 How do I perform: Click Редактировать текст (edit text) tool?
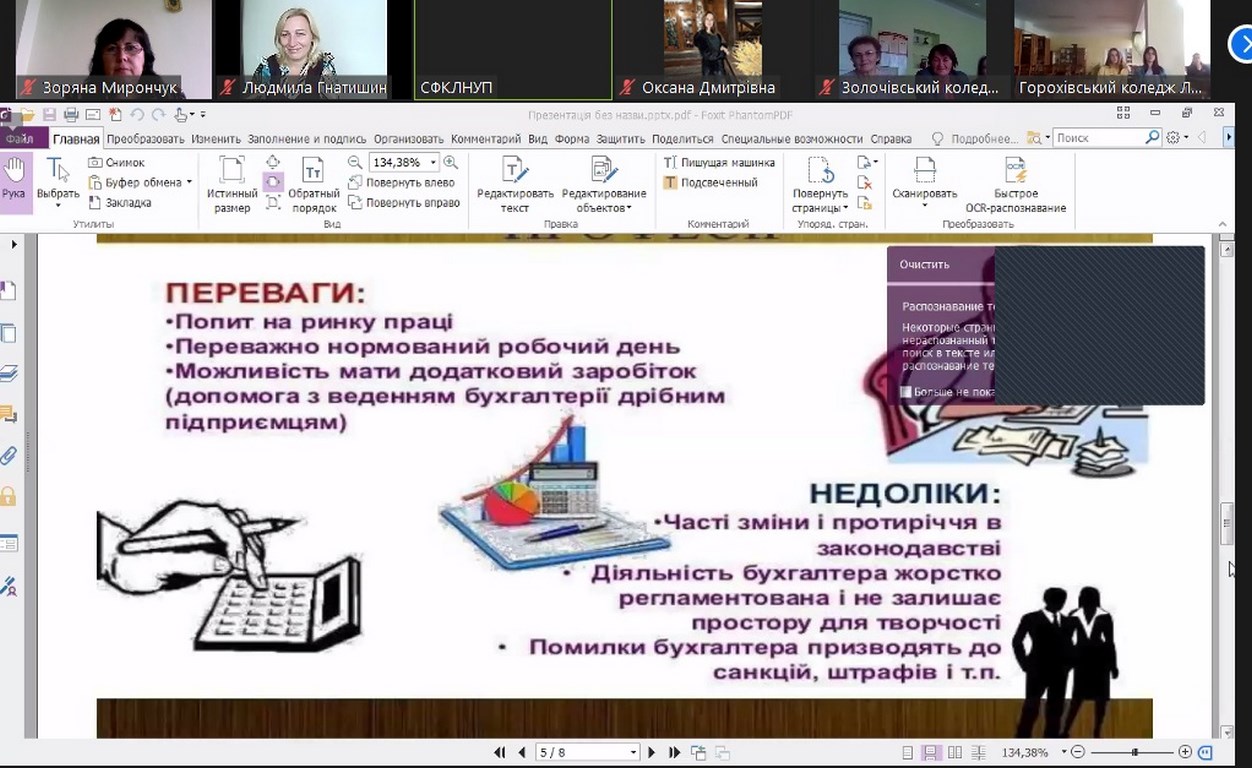(x=515, y=184)
